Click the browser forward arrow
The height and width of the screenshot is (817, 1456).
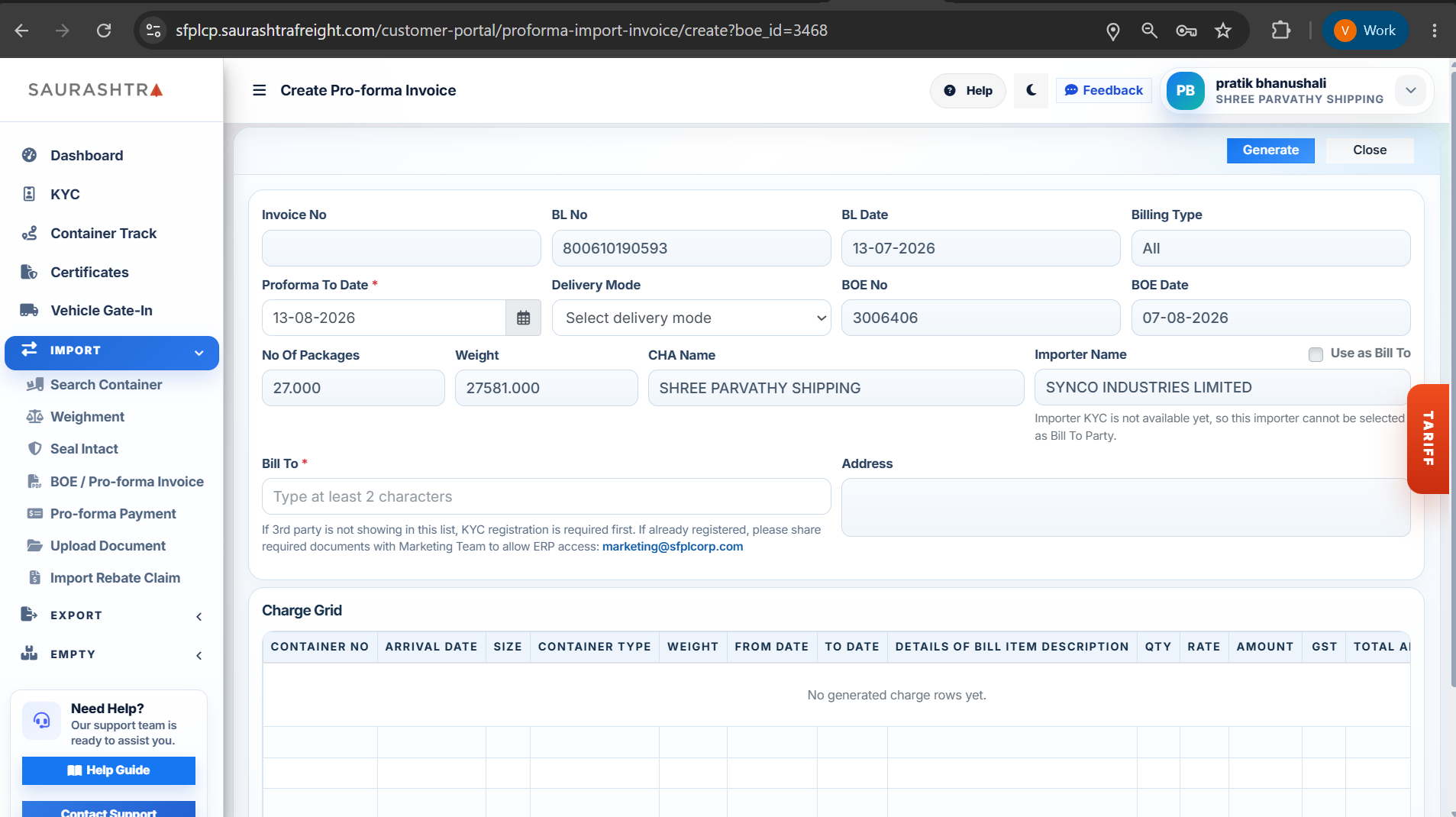tap(63, 31)
